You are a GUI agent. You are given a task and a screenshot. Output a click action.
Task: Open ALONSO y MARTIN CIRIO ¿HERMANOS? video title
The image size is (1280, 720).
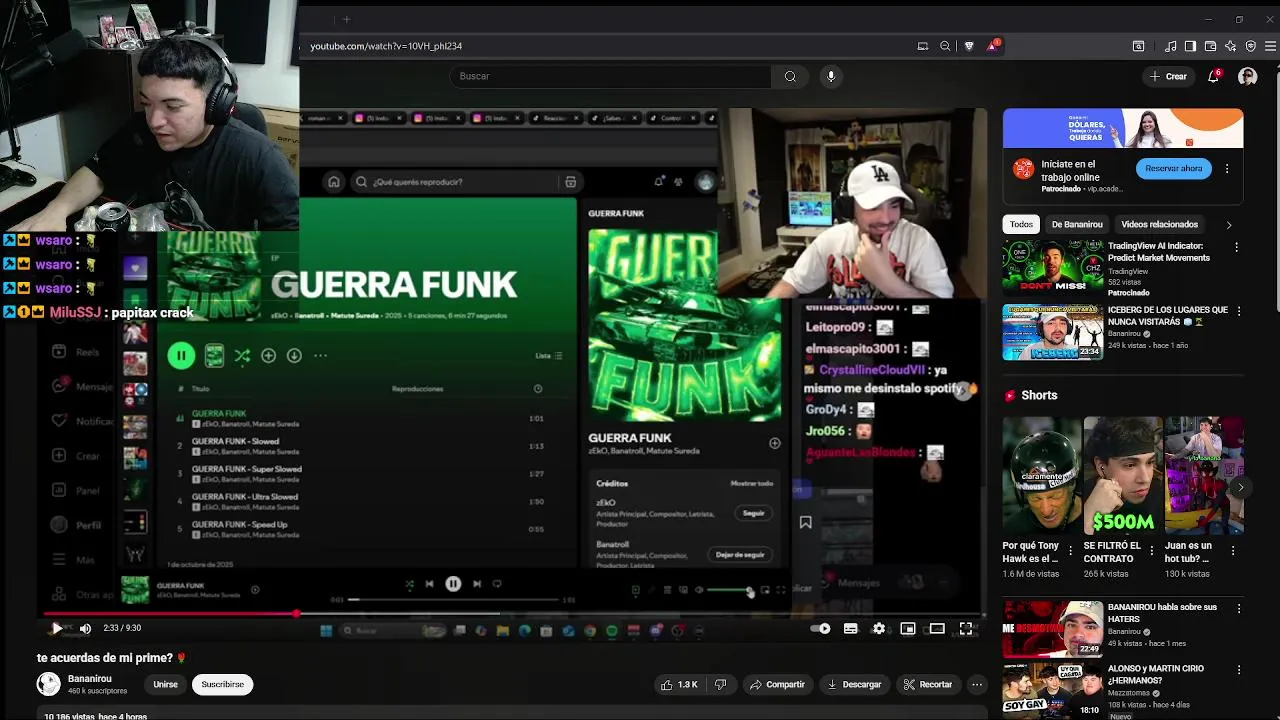click(x=1155, y=674)
